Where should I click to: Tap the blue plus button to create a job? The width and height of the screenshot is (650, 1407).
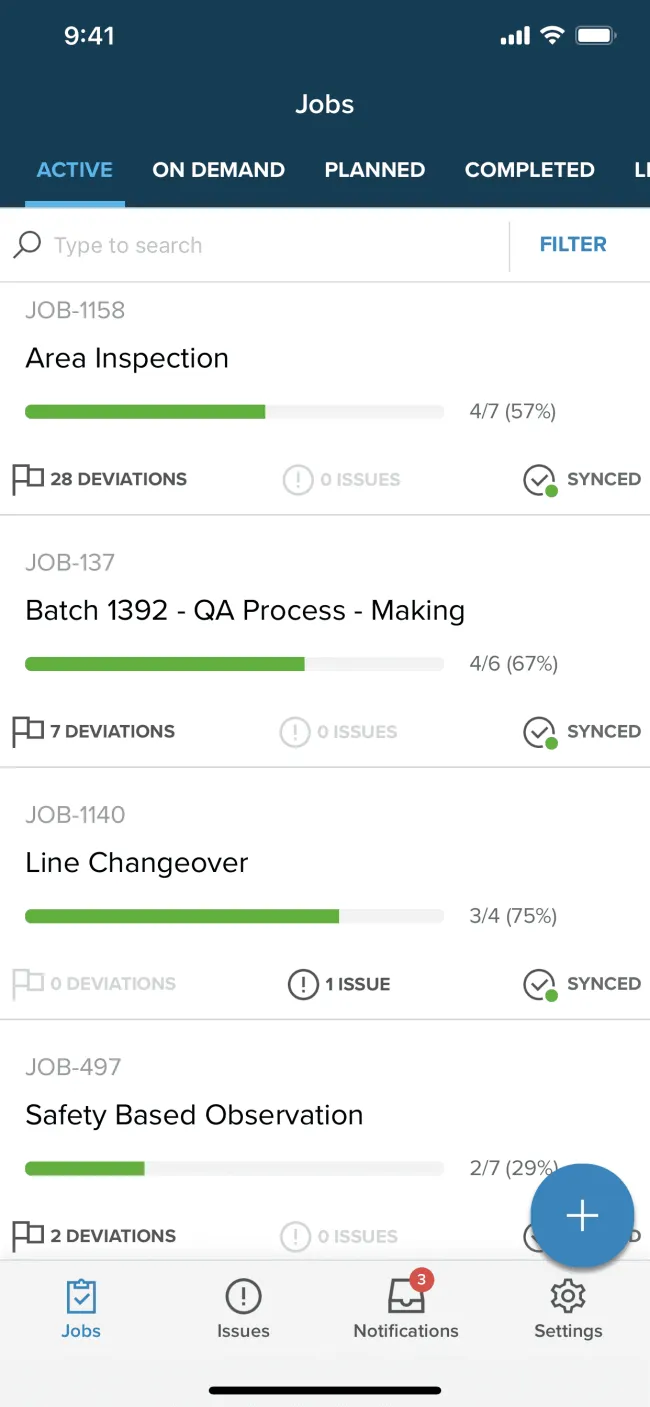point(582,1215)
